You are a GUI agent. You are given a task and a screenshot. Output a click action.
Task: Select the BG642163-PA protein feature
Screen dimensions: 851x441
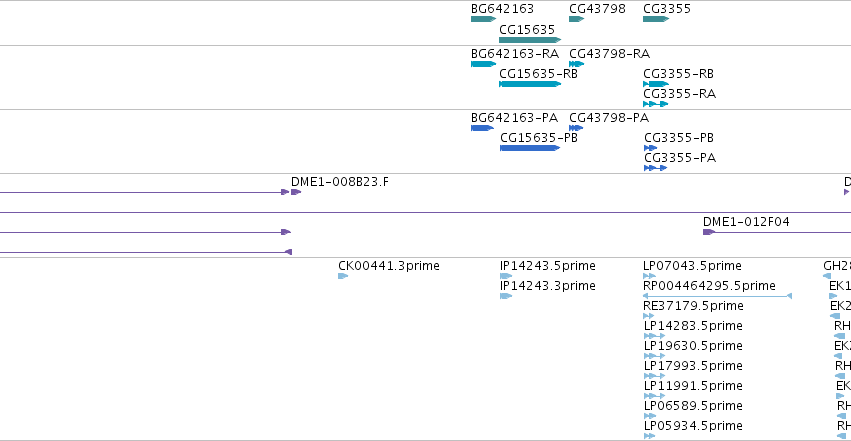(x=482, y=128)
